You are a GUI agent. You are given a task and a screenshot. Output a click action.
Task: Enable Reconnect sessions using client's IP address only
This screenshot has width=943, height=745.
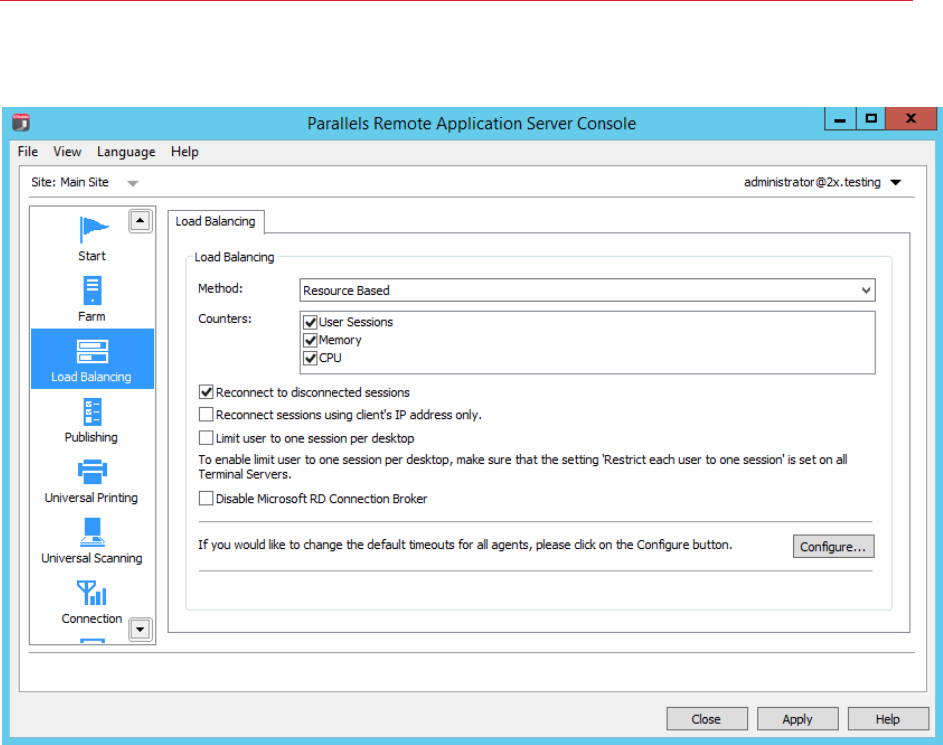point(206,414)
